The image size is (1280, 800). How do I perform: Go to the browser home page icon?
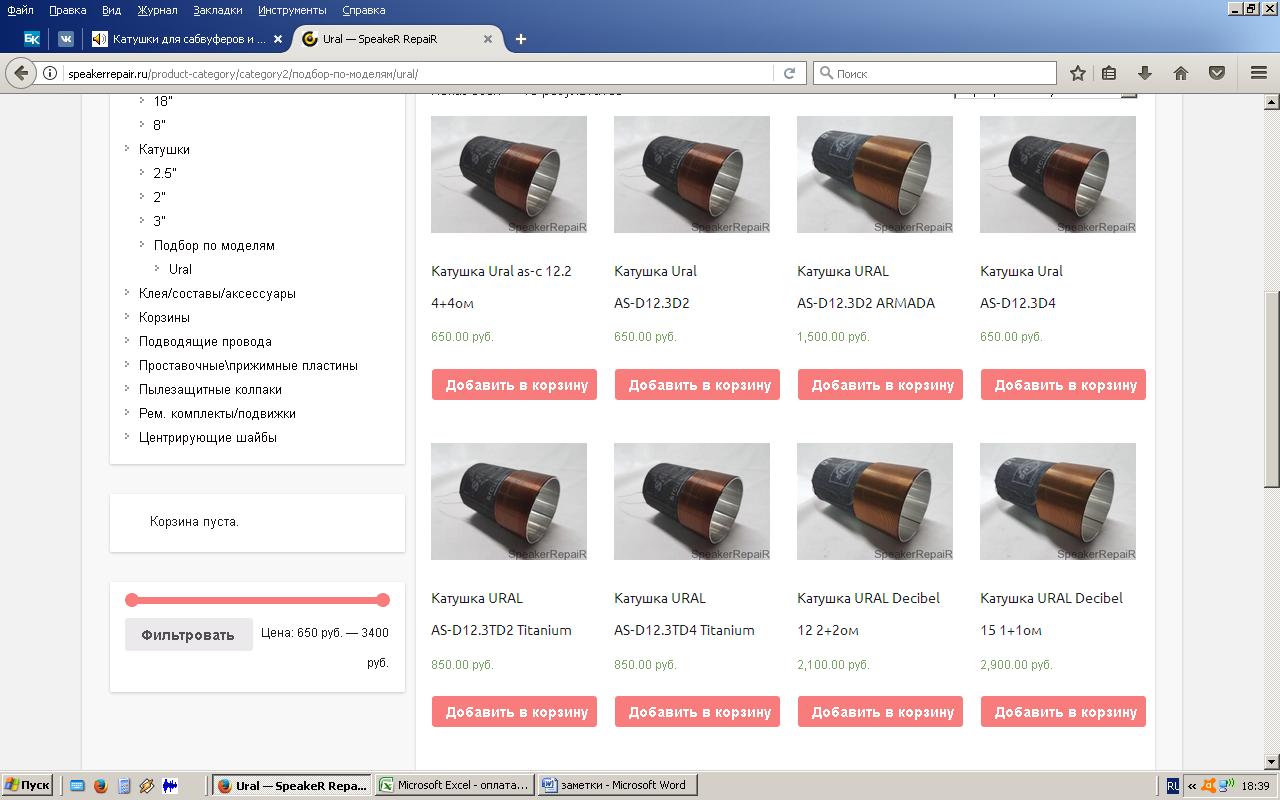(x=1181, y=73)
